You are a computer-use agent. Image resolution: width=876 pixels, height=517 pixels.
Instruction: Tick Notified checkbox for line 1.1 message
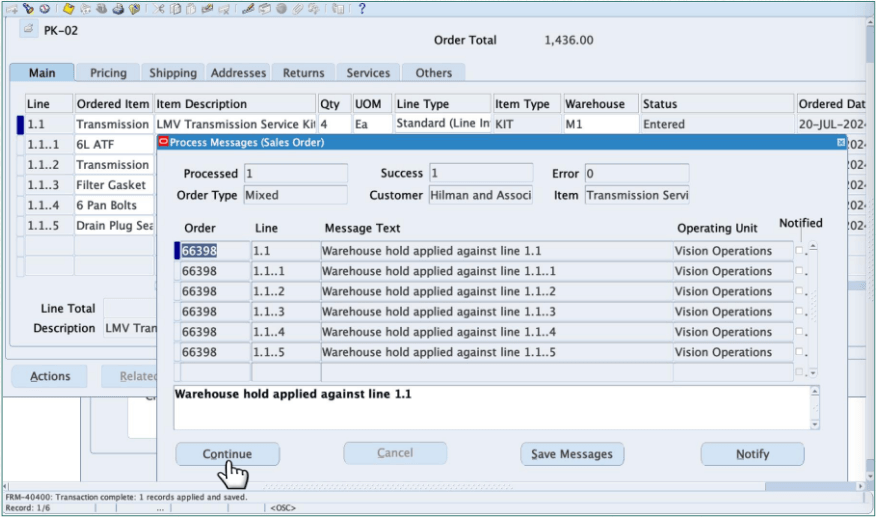(x=799, y=250)
